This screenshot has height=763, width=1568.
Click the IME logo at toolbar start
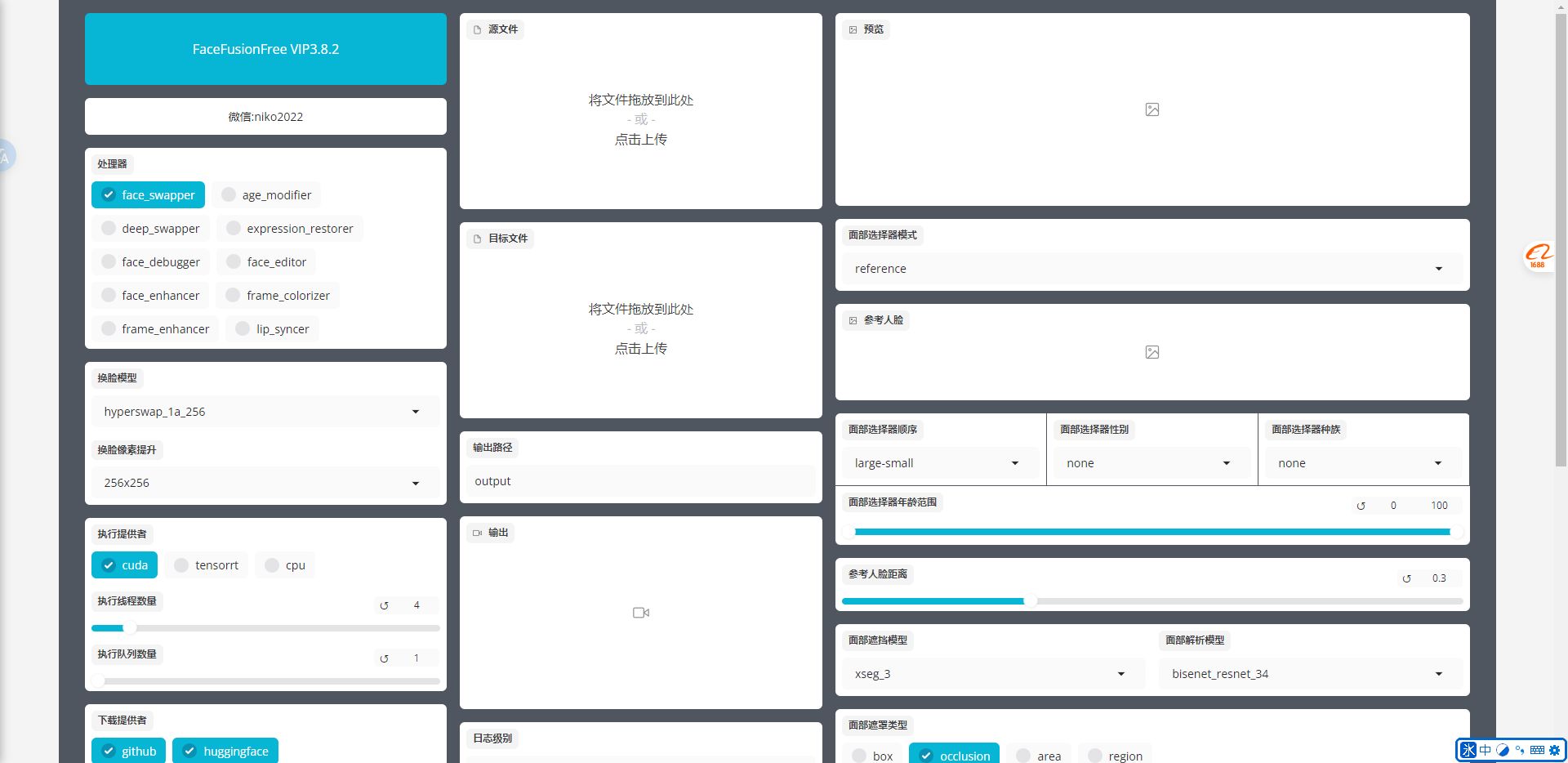1468,750
